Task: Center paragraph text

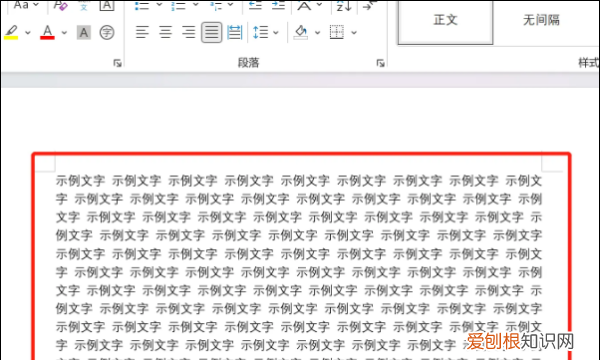Action: pyautogui.click(x=165, y=33)
